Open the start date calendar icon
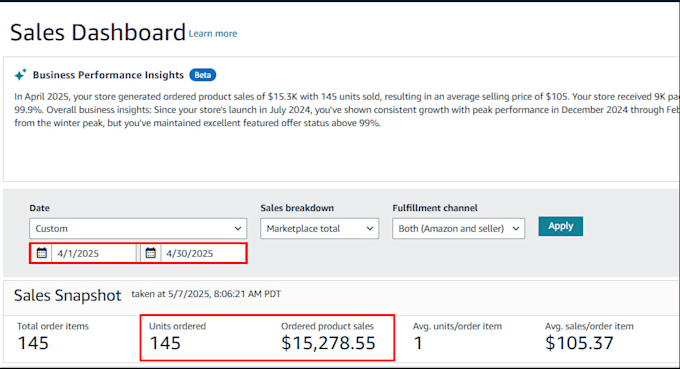 [x=42, y=253]
